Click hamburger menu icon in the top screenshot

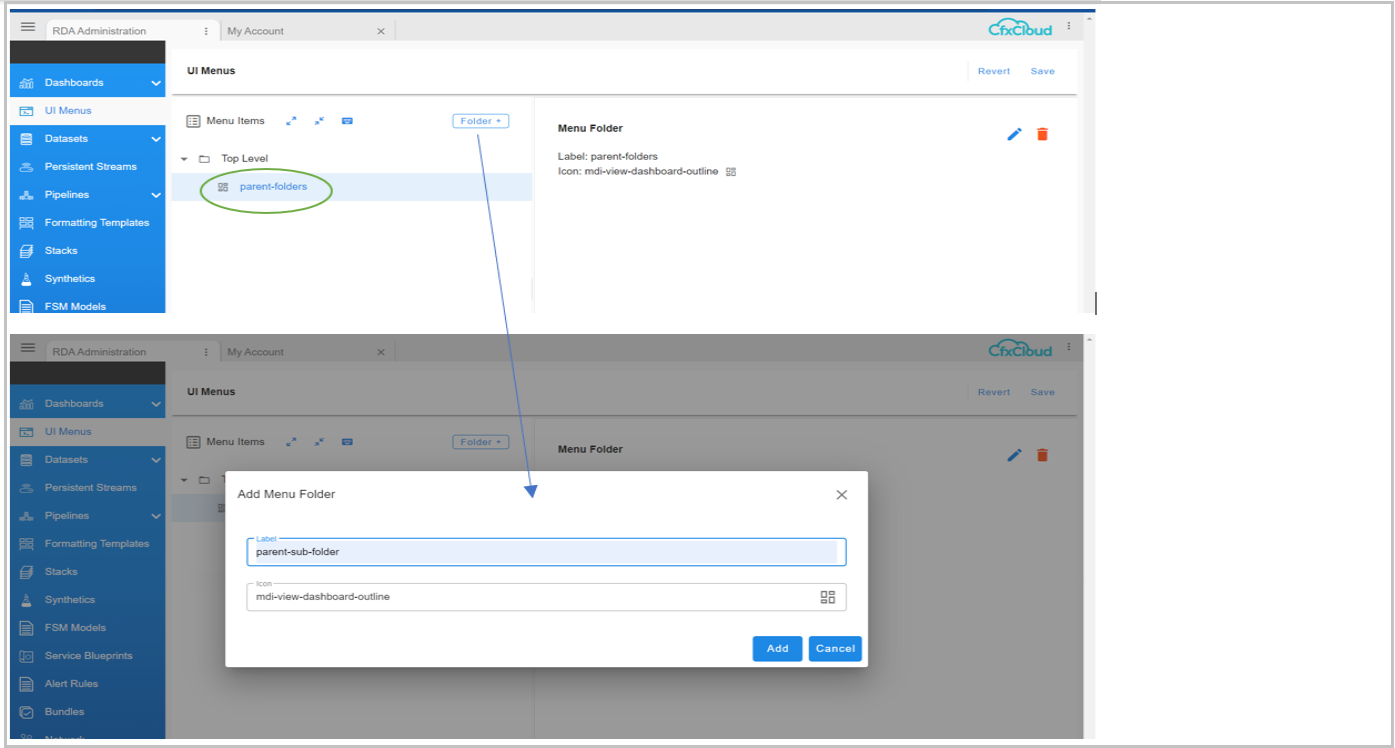pos(28,28)
